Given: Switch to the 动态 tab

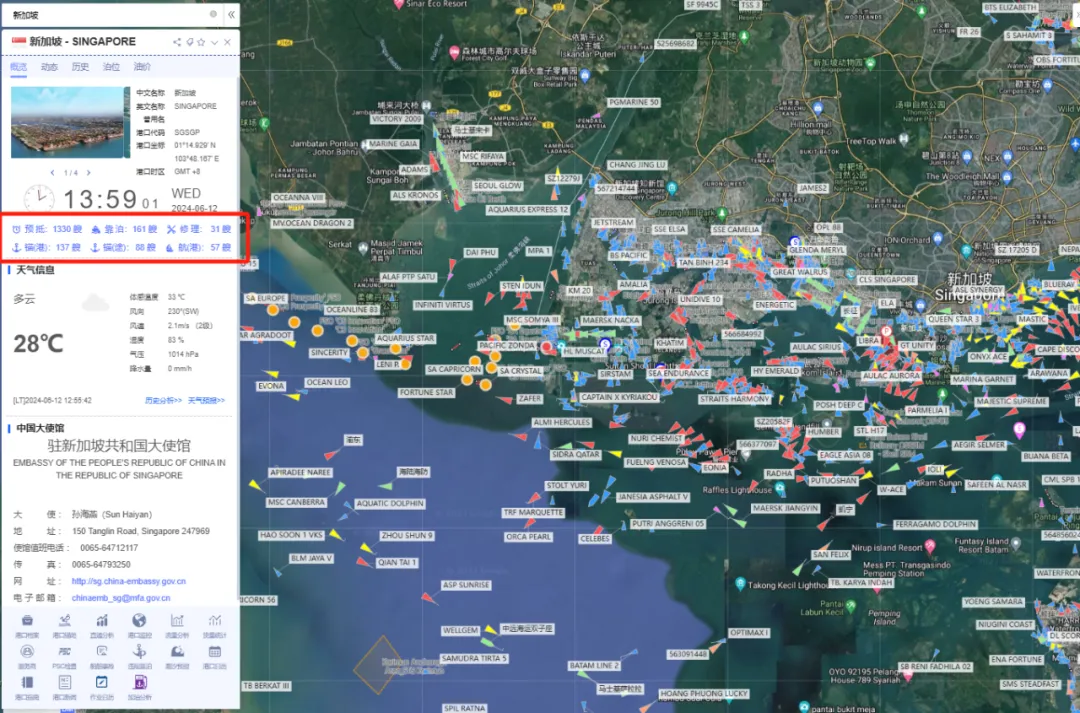Looking at the screenshot, I should (x=49, y=67).
